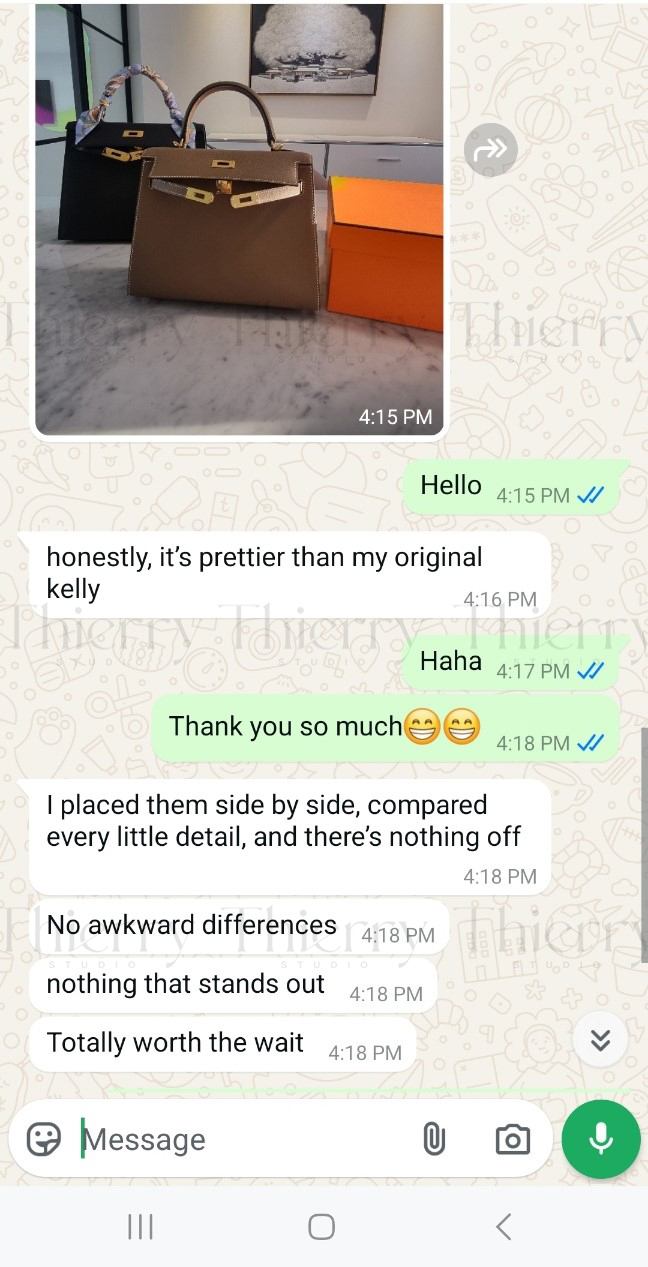
Task: Tap the green microphone voice button
Action: pyautogui.click(x=600, y=1139)
